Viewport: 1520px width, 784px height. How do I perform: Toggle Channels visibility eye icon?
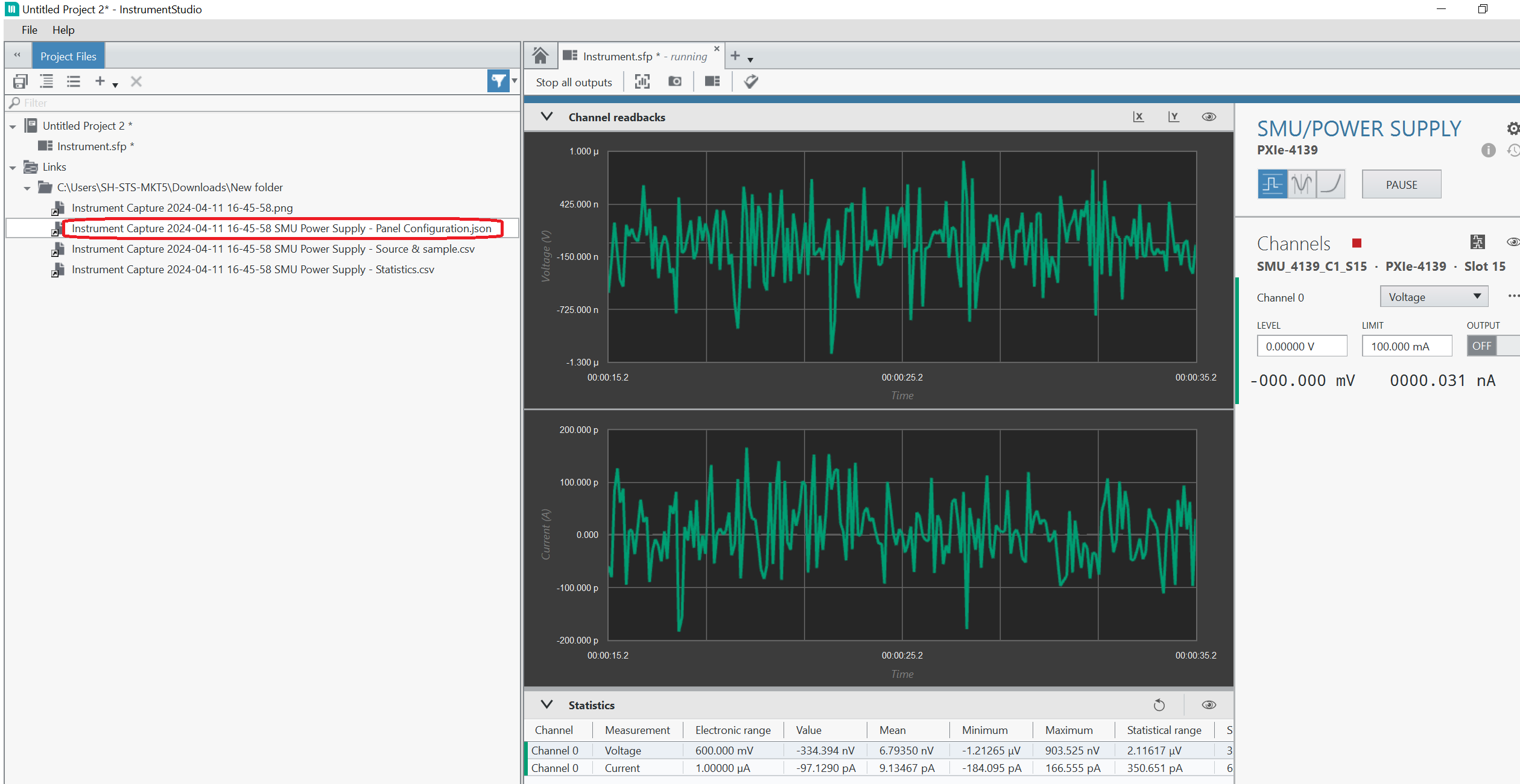pos(1513,242)
